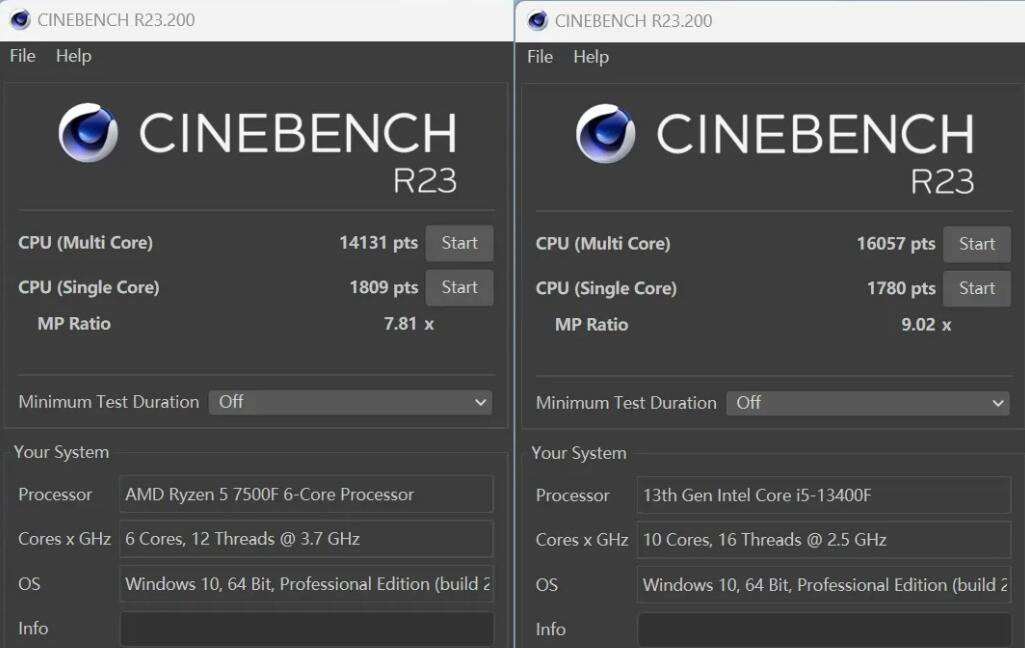Start the Single Core test beside 1780 pts
This screenshot has width=1025, height=648.
pyautogui.click(x=977, y=289)
